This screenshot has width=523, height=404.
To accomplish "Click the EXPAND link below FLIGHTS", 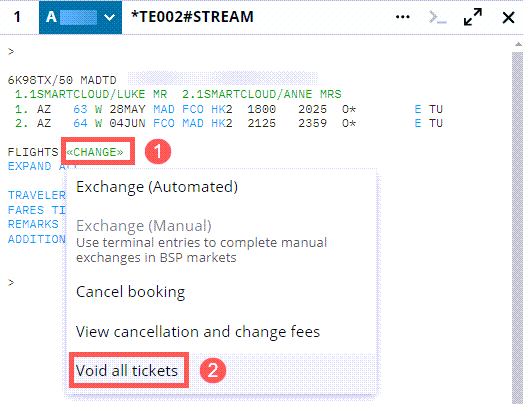I will point(30,166).
